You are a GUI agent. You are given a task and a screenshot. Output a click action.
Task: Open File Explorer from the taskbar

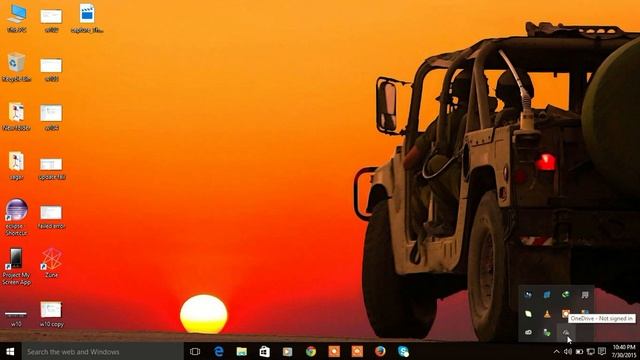242,351
